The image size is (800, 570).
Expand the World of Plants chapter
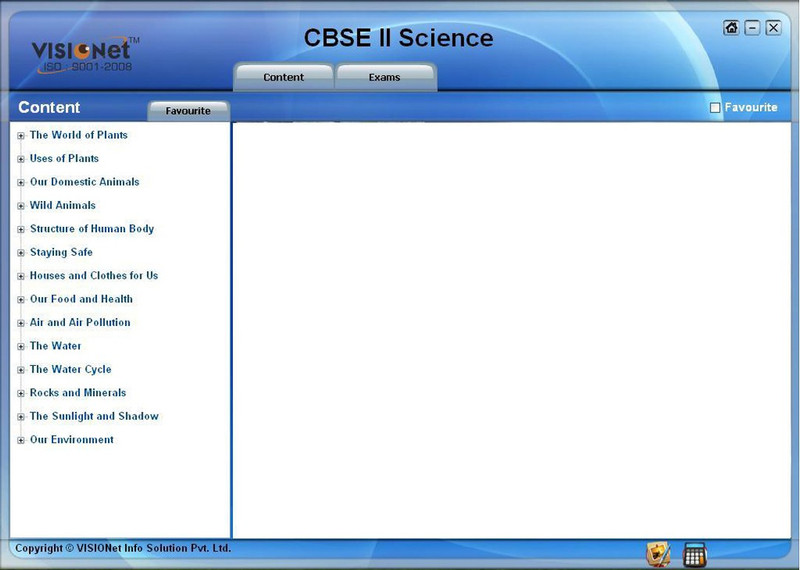(21, 136)
